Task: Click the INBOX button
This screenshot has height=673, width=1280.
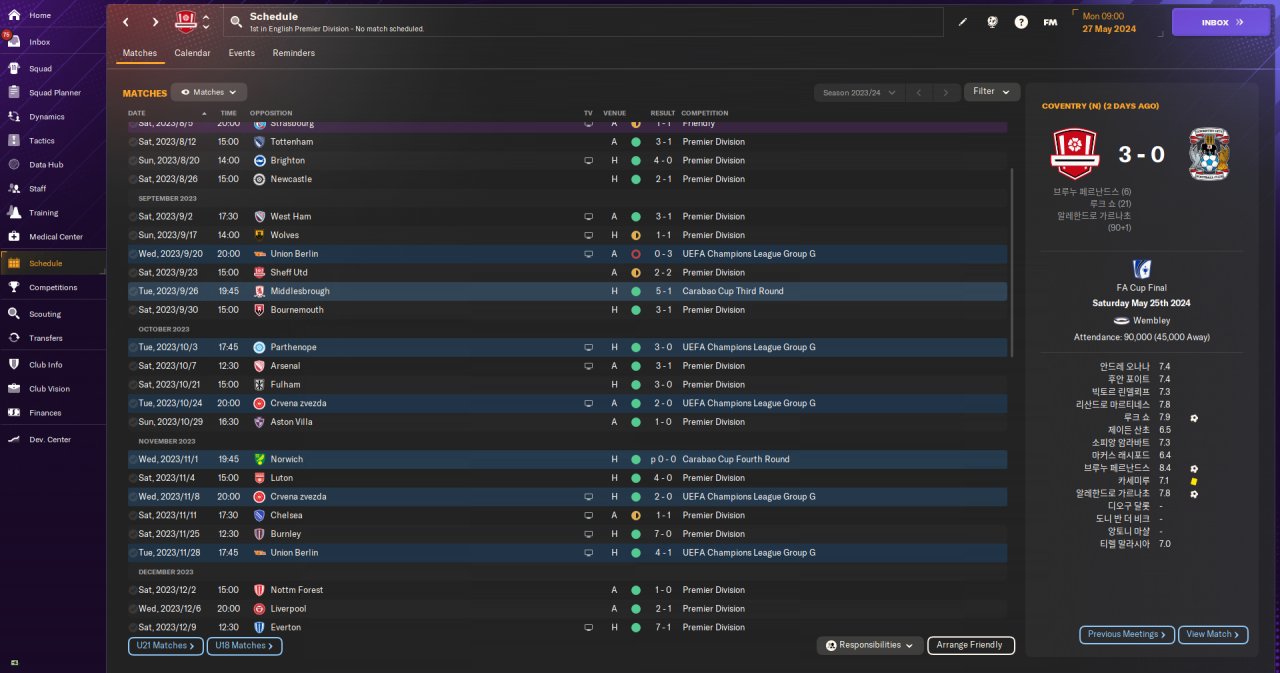Action: (x=1220, y=22)
